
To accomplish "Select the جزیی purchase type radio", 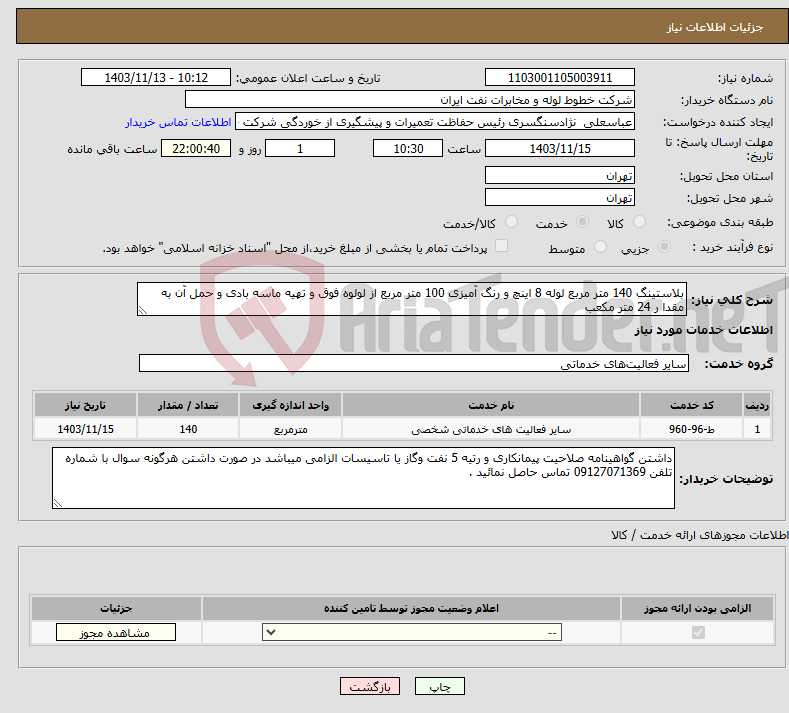I will click(x=664, y=247).
